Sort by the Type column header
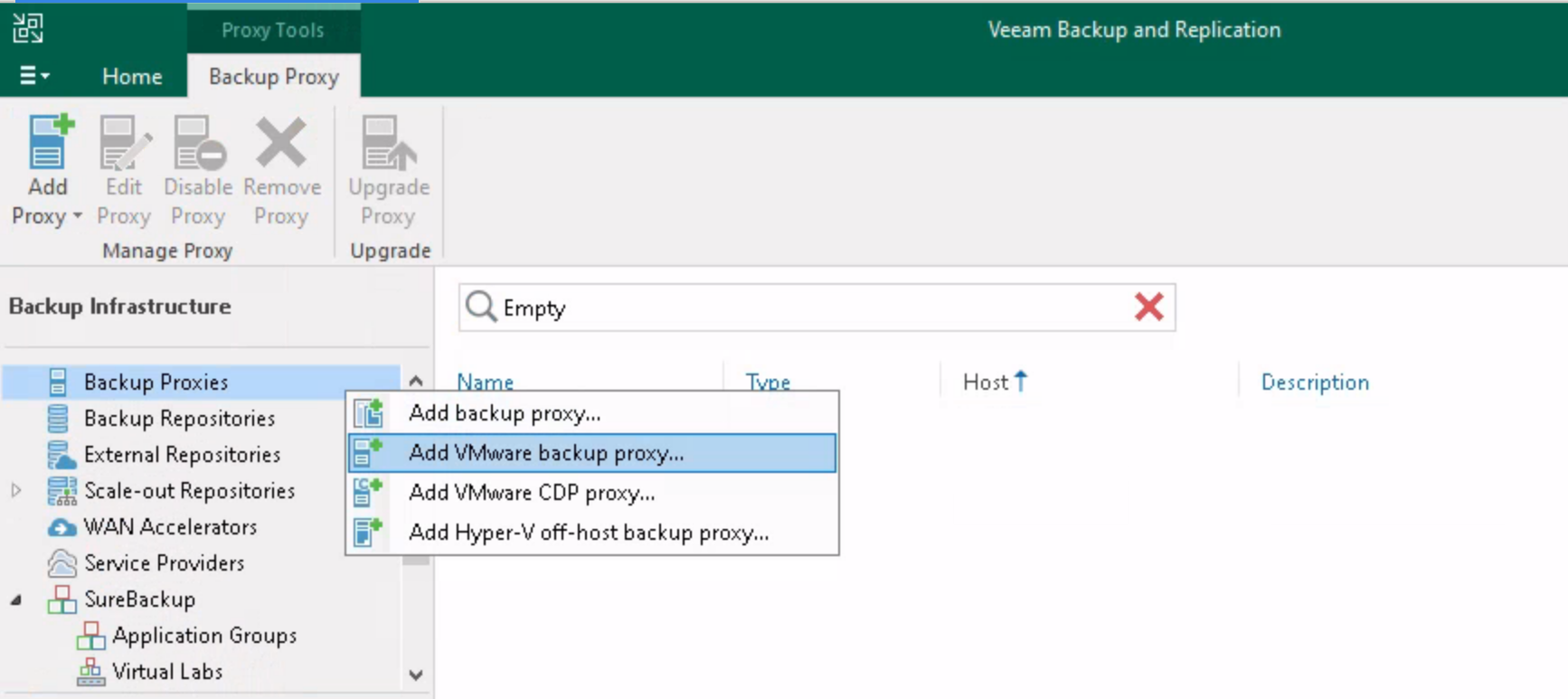 [x=768, y=383]
